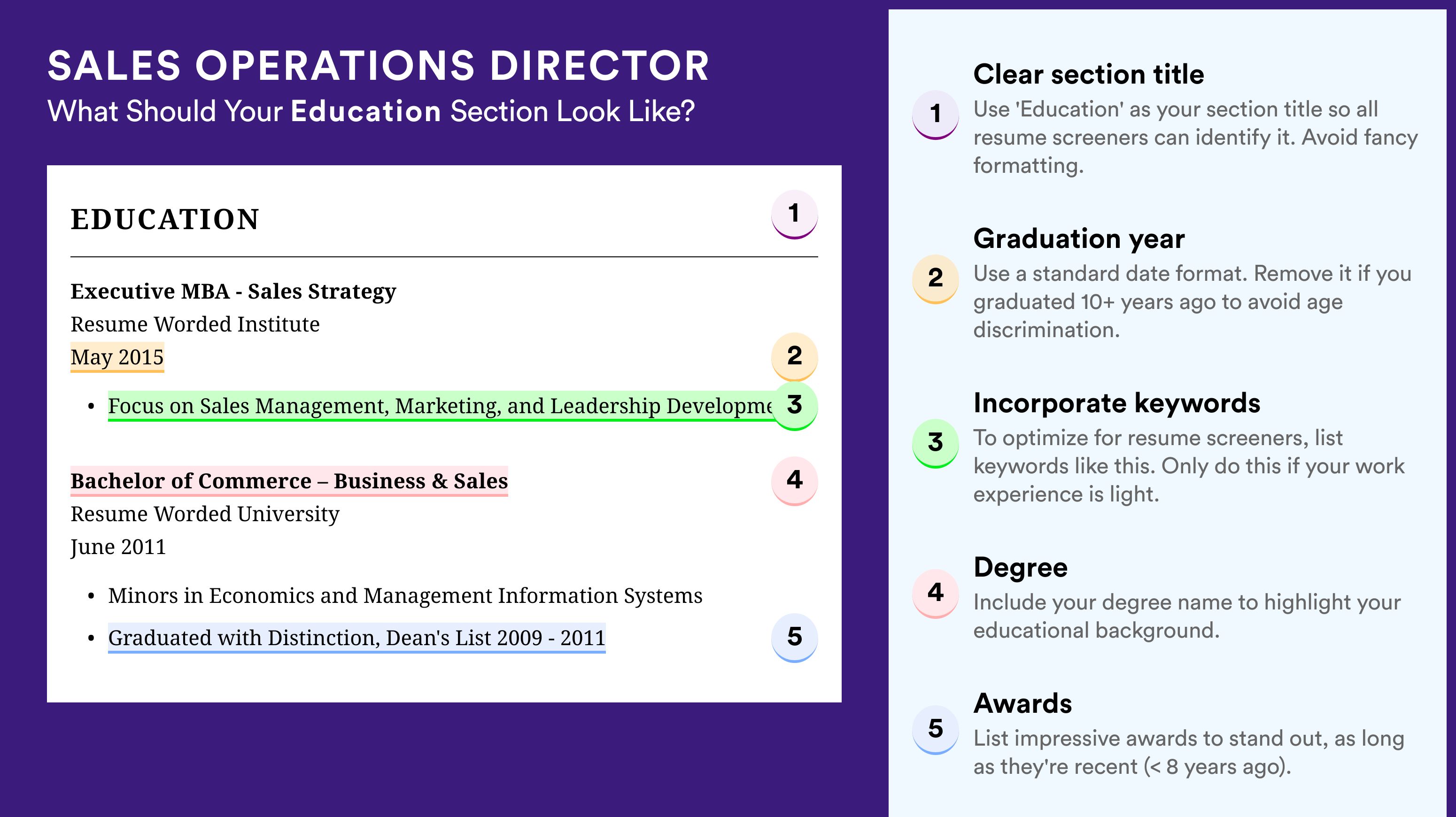Click the EDUCATION section heading

click(x=164, y=219)
